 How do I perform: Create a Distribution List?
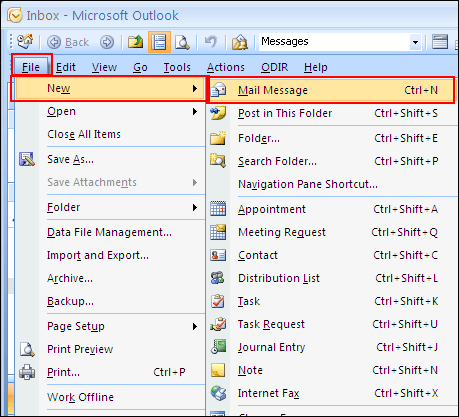(x=332, y=278)
